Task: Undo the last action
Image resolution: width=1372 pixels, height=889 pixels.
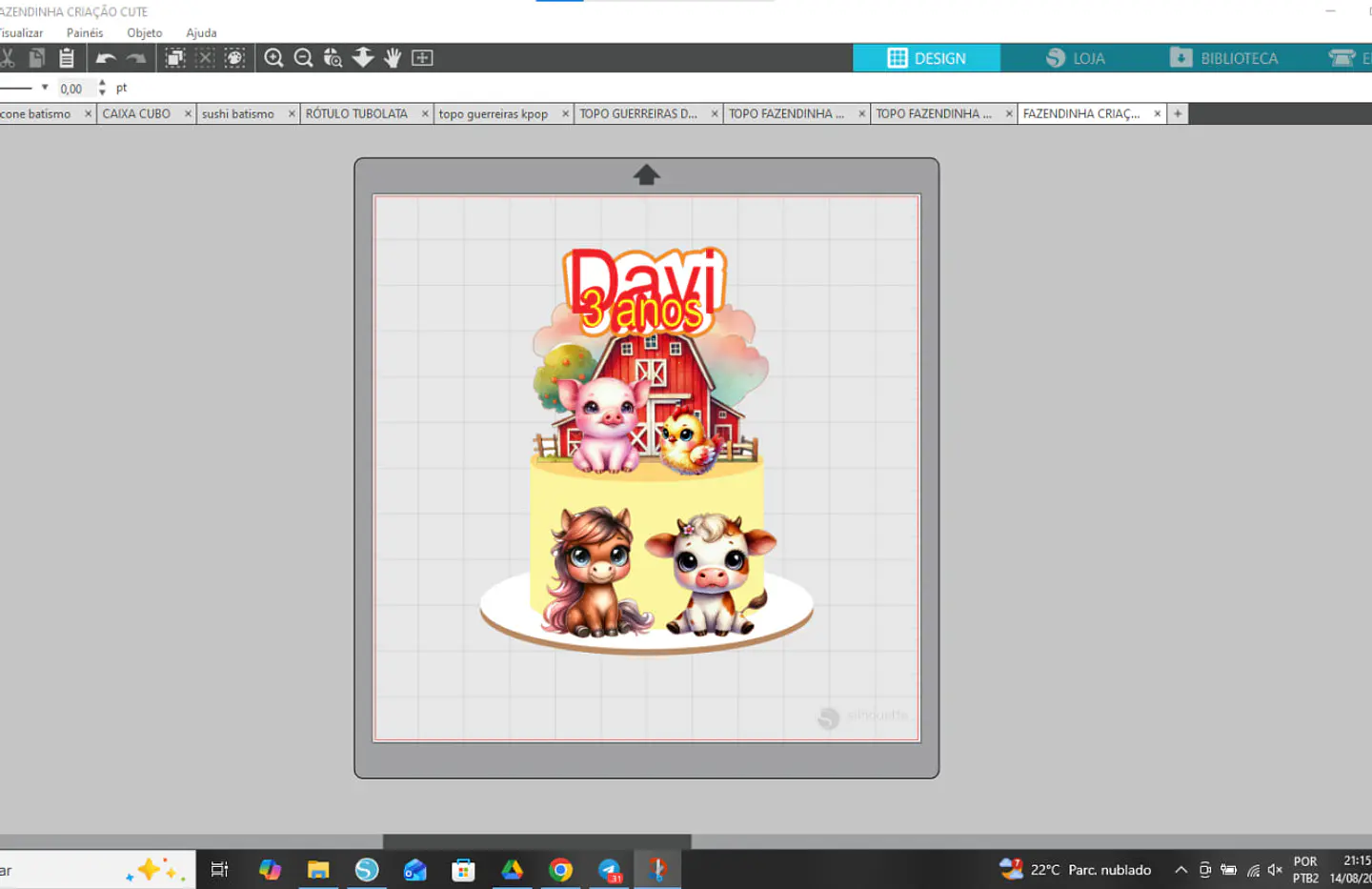Action: coord(106,58)
